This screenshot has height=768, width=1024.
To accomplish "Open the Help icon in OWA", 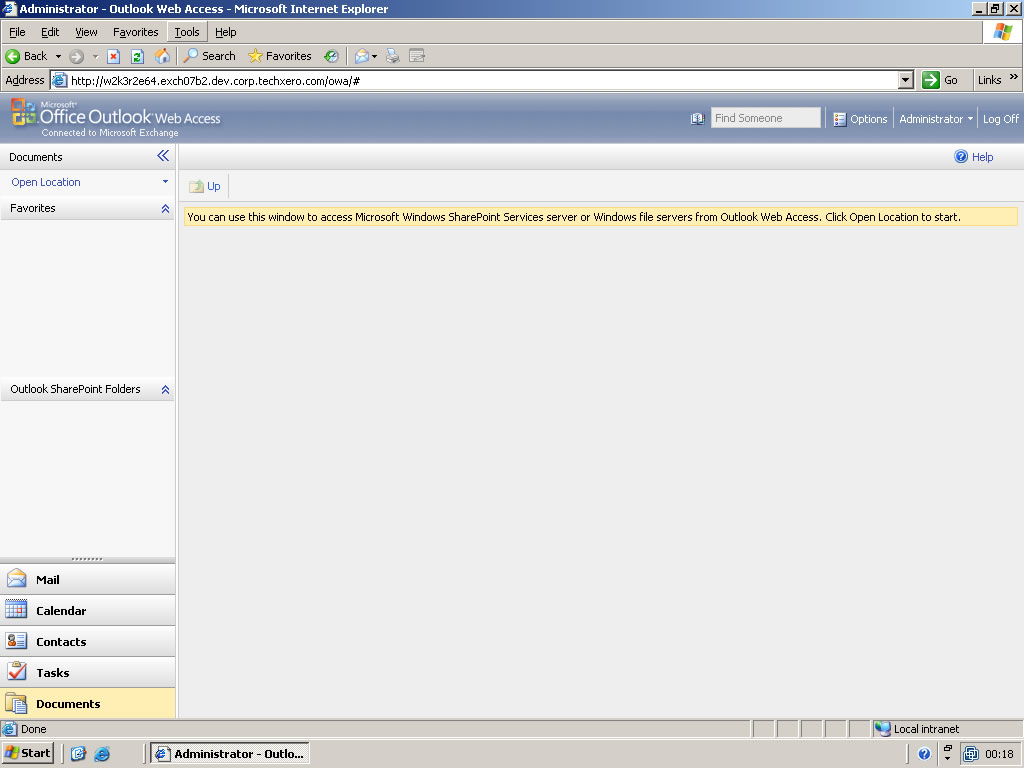I will (962, 157).
